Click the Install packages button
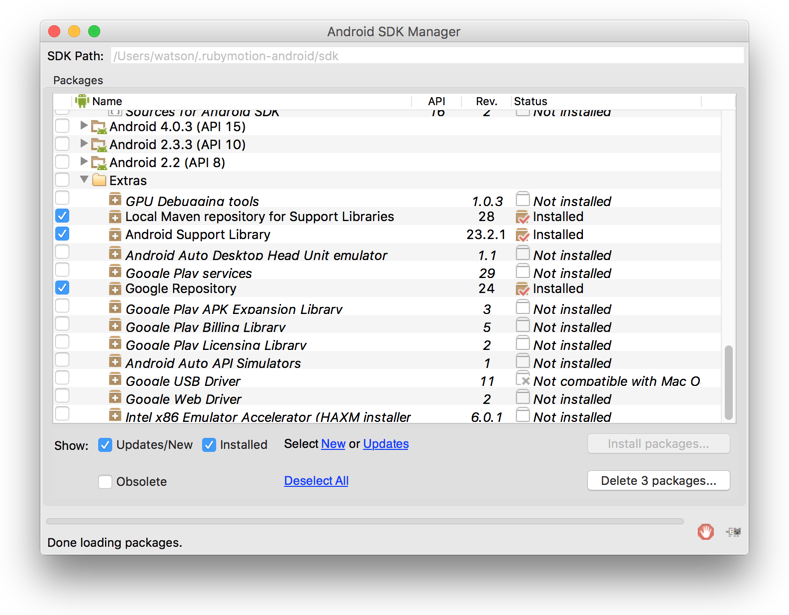The image size is (789, 615). point(658,444)
